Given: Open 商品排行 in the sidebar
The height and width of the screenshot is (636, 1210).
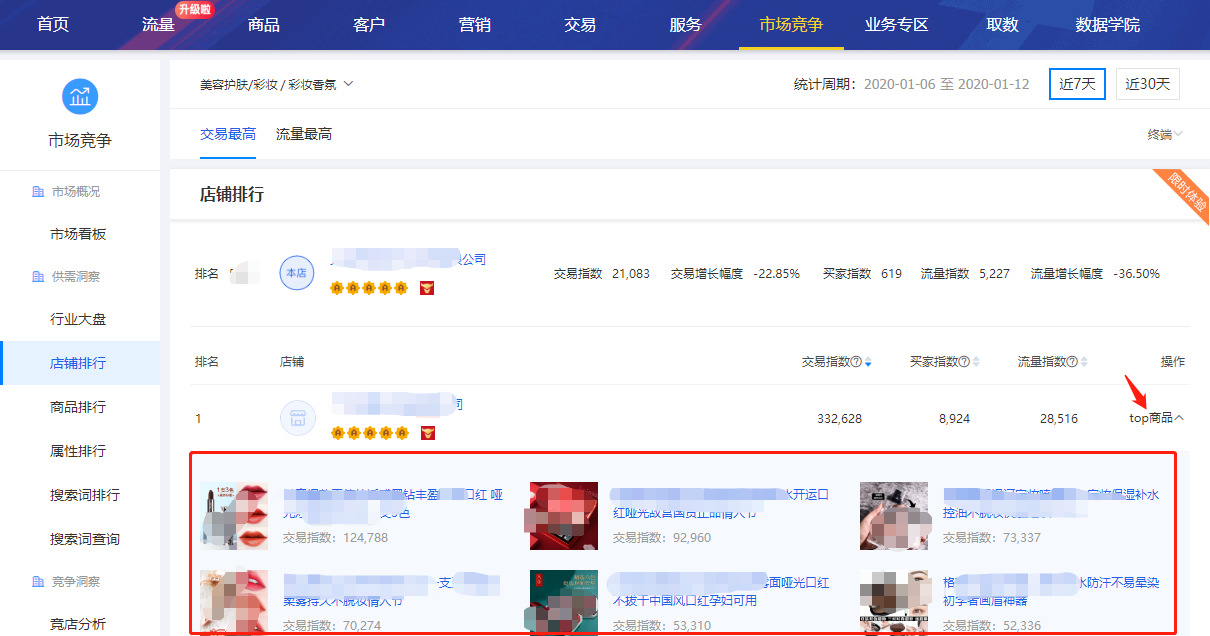Looking at the screenshot, I should pos(78,407).
